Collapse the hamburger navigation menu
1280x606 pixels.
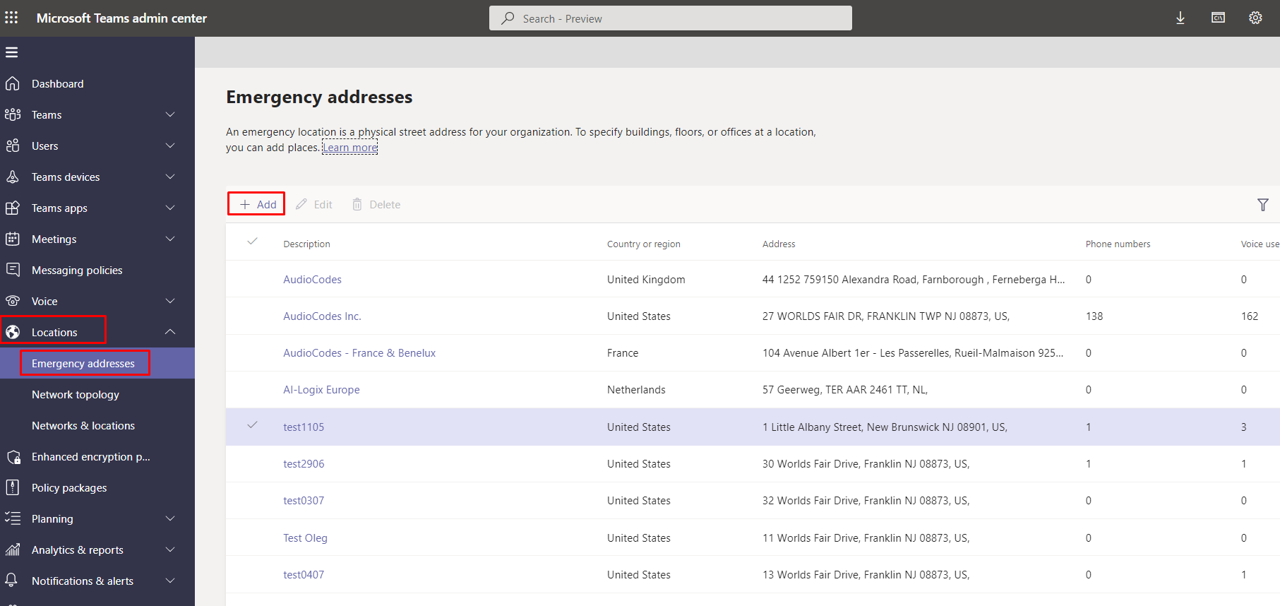[x=12, y=52]
